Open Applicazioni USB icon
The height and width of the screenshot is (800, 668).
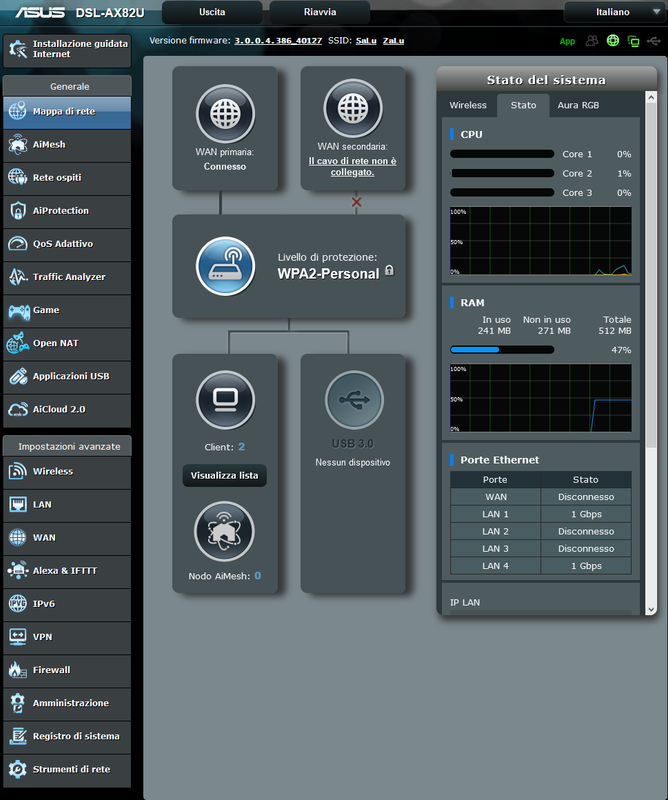pyautogui.click(x=17, y=377)
